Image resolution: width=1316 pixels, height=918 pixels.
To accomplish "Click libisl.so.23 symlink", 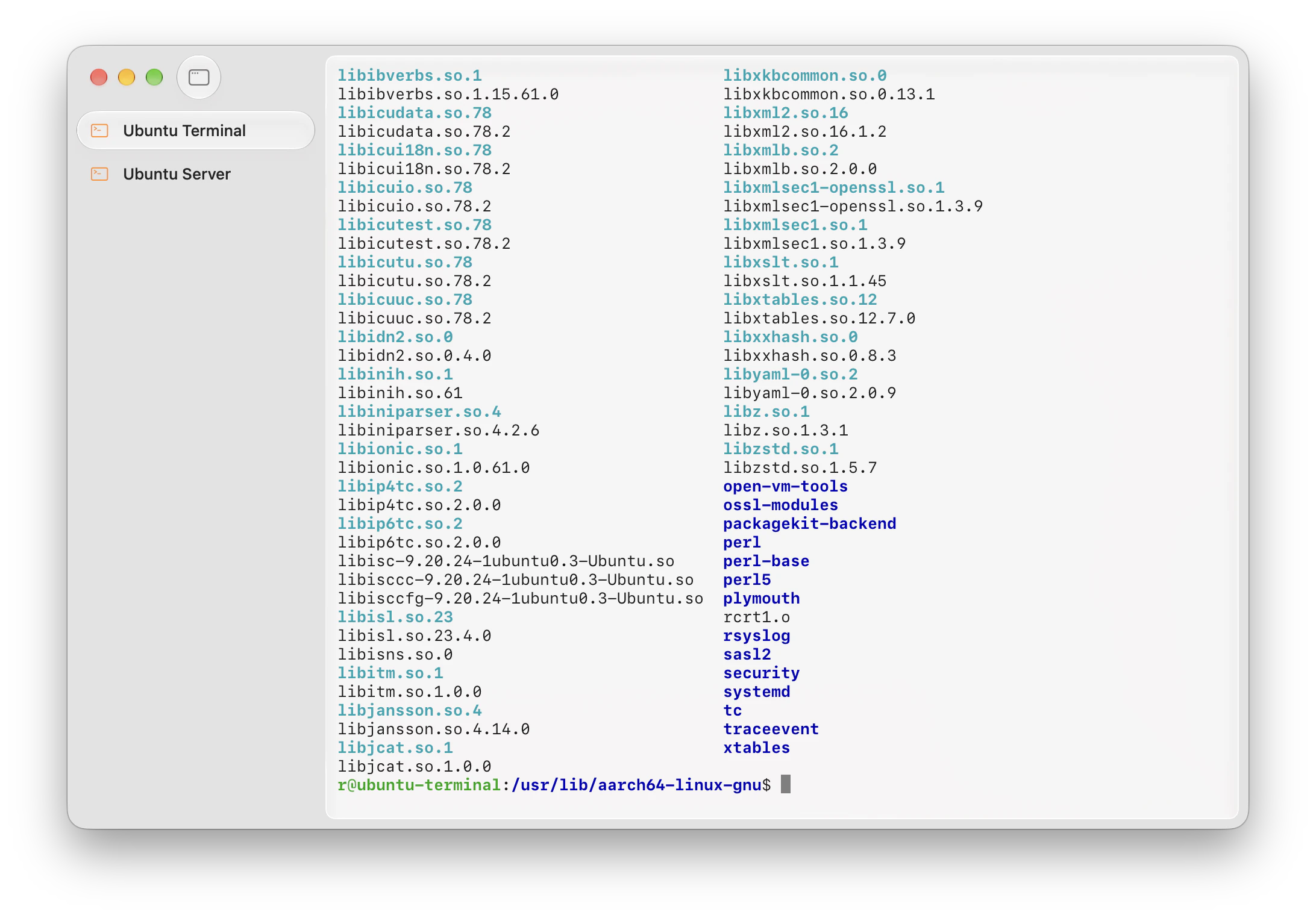I will [x=395, y=617].
